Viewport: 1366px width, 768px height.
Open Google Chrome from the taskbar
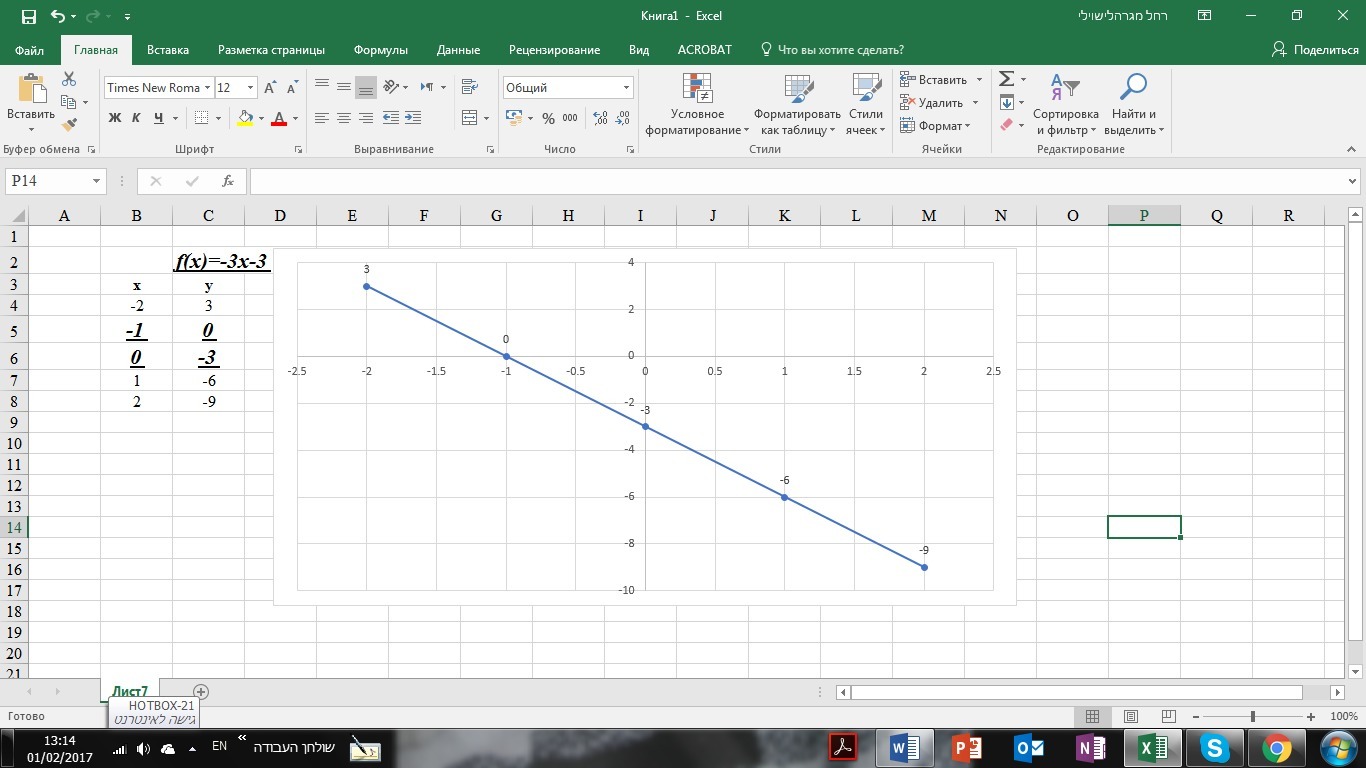click(x=1276, y=748)
